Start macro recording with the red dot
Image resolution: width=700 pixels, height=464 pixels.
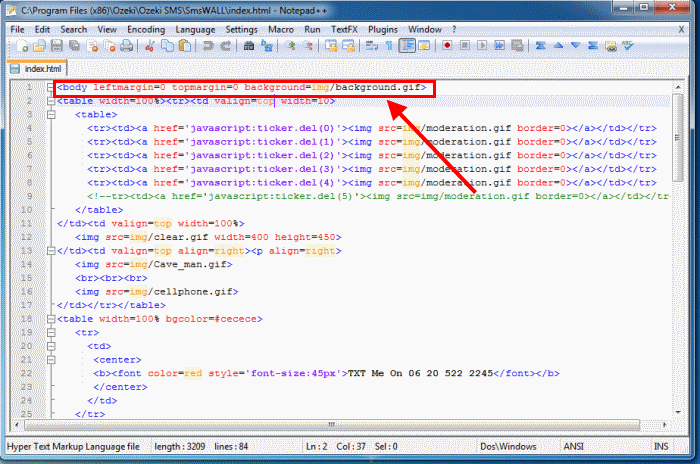click(x=447, y=46)
